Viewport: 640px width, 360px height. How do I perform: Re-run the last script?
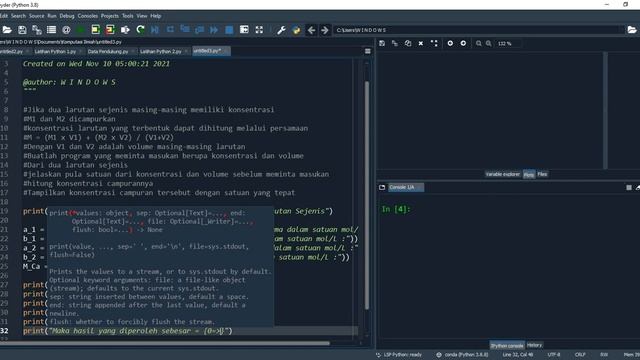pos(140,30)
